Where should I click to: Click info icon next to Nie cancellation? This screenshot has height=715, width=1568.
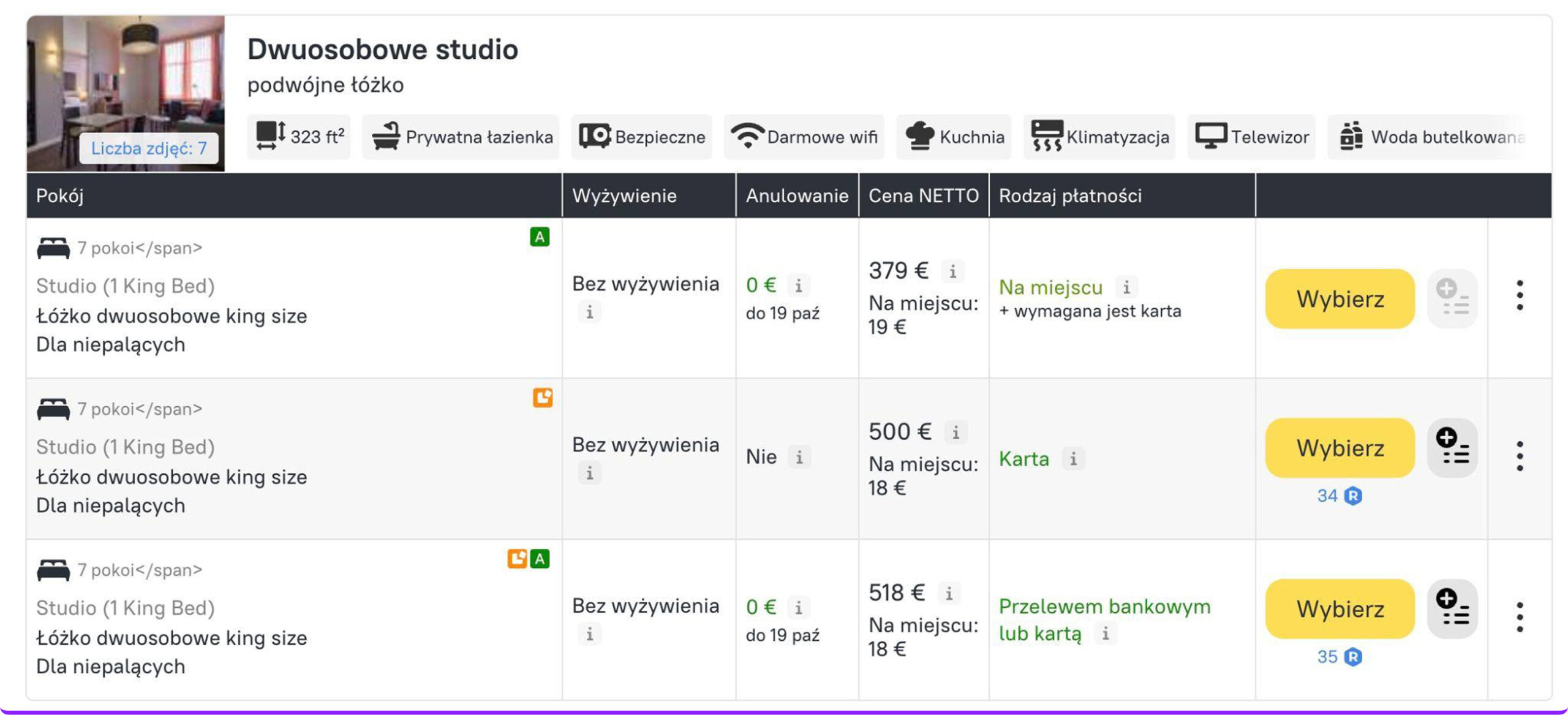pyautogui.click(x=799, y=457)
